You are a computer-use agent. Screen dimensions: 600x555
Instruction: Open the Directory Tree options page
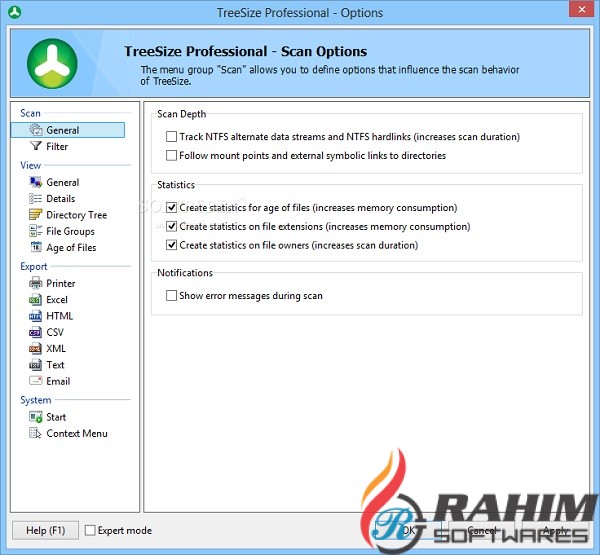(x=77, y=215)
